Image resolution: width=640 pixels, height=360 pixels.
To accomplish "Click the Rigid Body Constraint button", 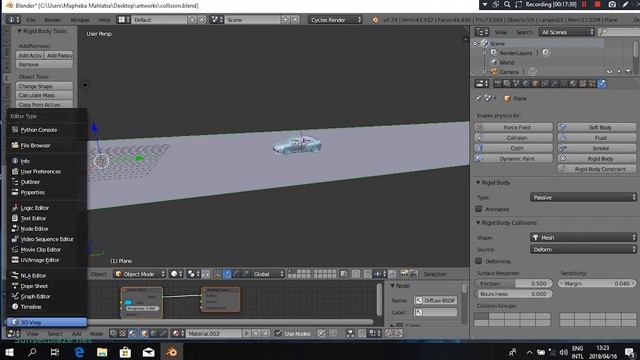I will coord(597,169).
